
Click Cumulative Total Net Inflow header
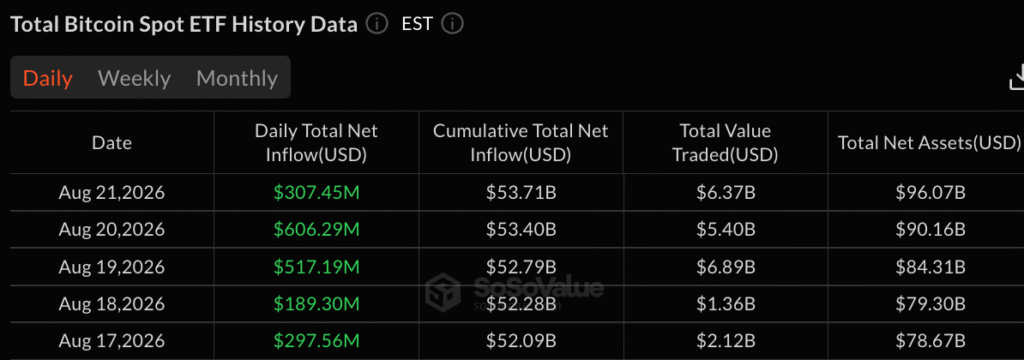pyautogui.click(x=520, y=142)
